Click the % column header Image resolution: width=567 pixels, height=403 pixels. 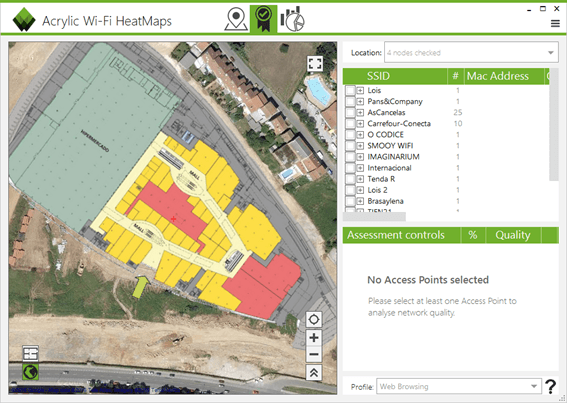473,235
